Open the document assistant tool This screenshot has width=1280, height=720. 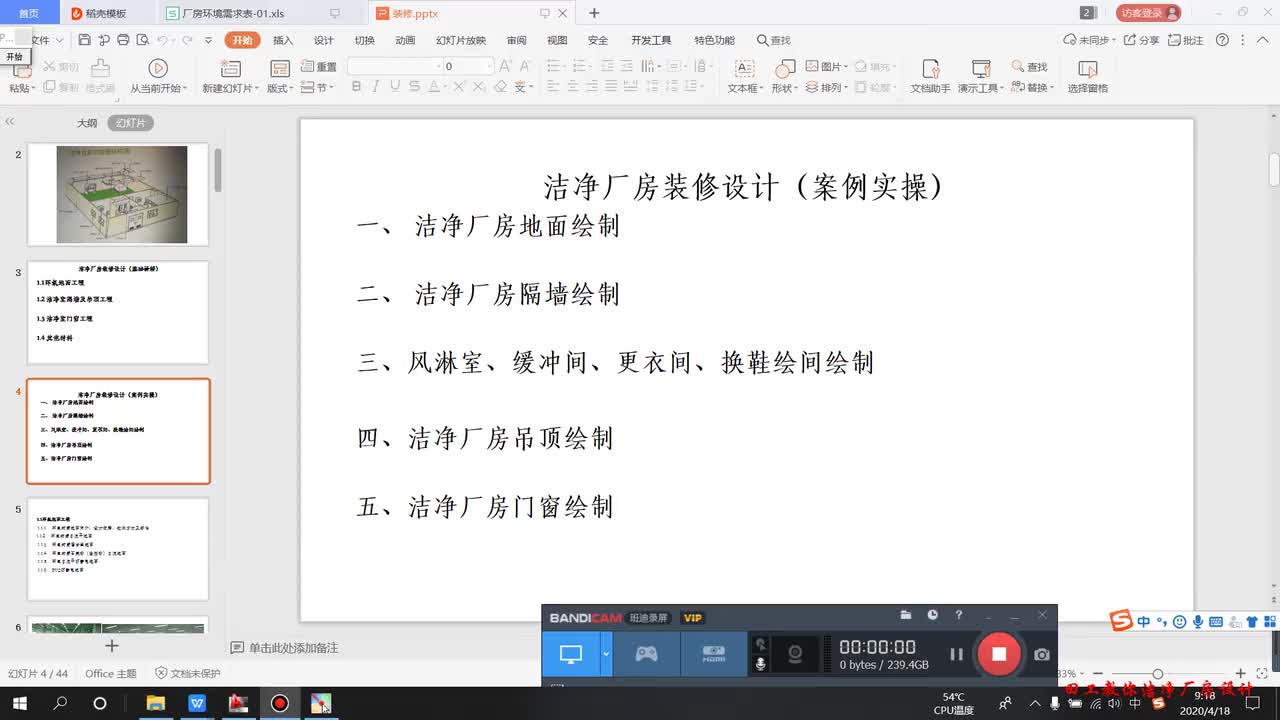click(x=930, y=76)
